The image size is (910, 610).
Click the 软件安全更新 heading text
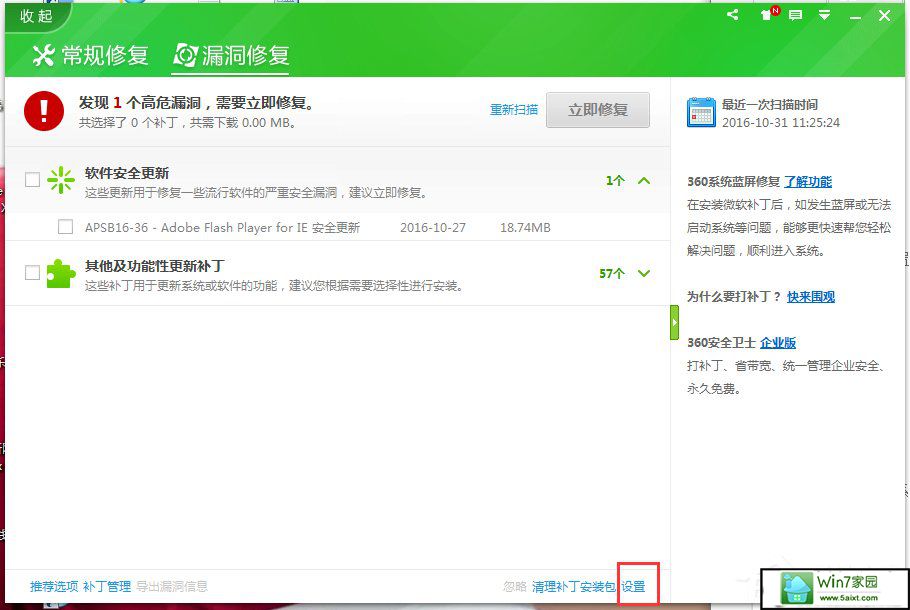[x=127, y=173]
